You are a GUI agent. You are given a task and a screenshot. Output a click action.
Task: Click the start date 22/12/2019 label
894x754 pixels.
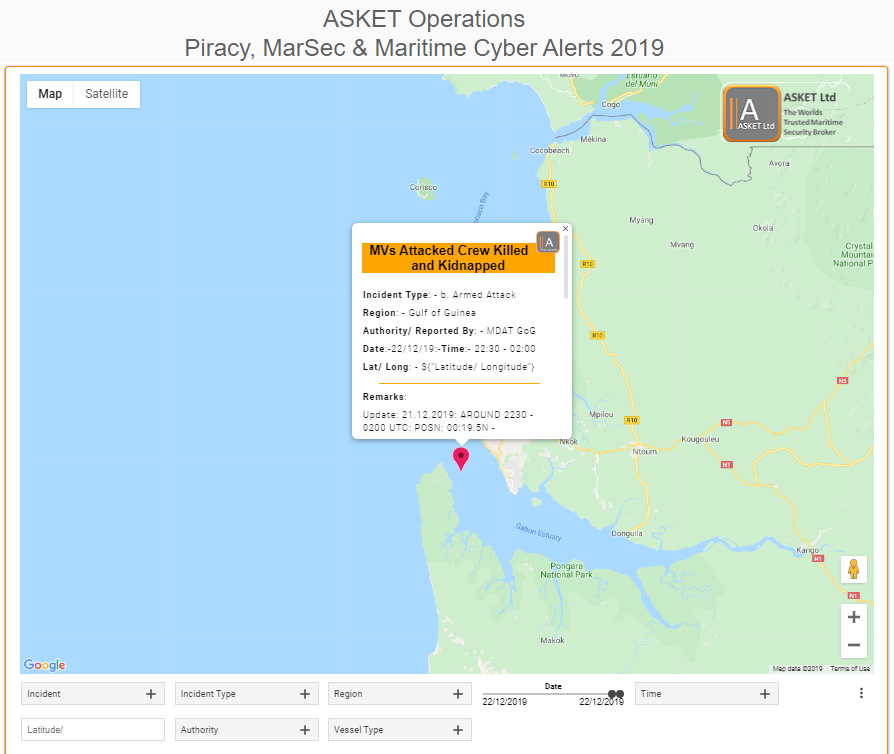point(505,702)
